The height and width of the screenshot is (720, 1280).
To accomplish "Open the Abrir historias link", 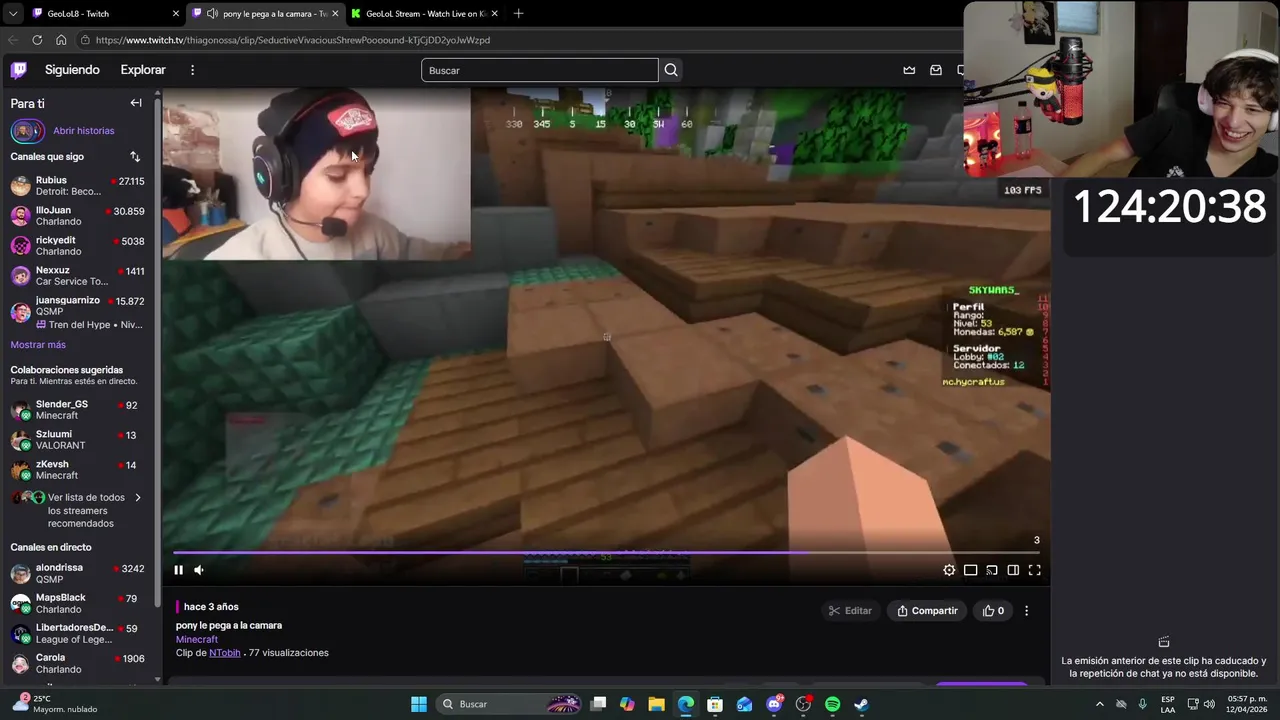I will (84, 131).
